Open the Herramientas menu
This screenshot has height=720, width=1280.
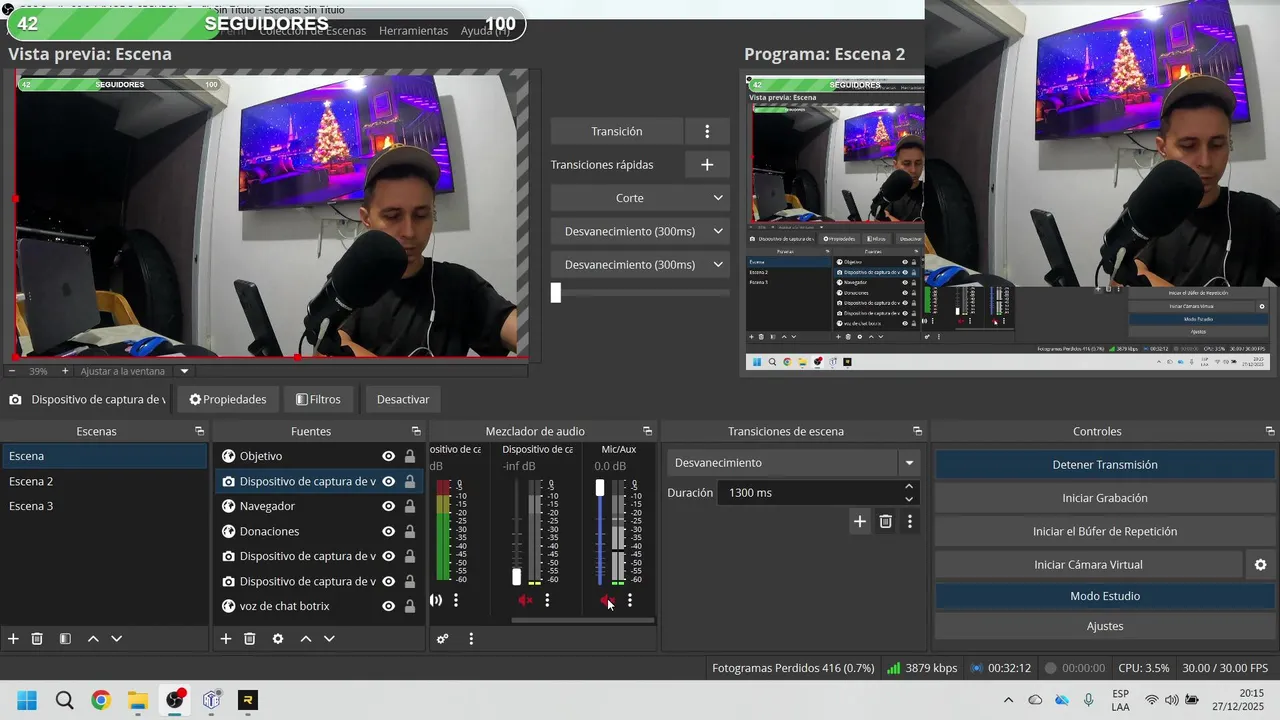413,31
